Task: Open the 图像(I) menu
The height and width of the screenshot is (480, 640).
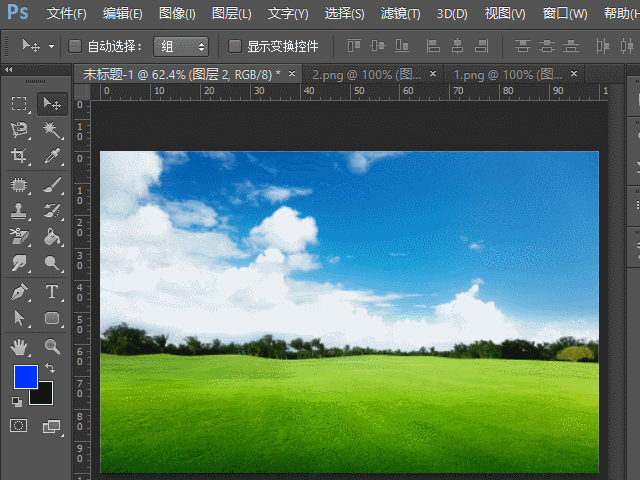Action: (177, 14)
